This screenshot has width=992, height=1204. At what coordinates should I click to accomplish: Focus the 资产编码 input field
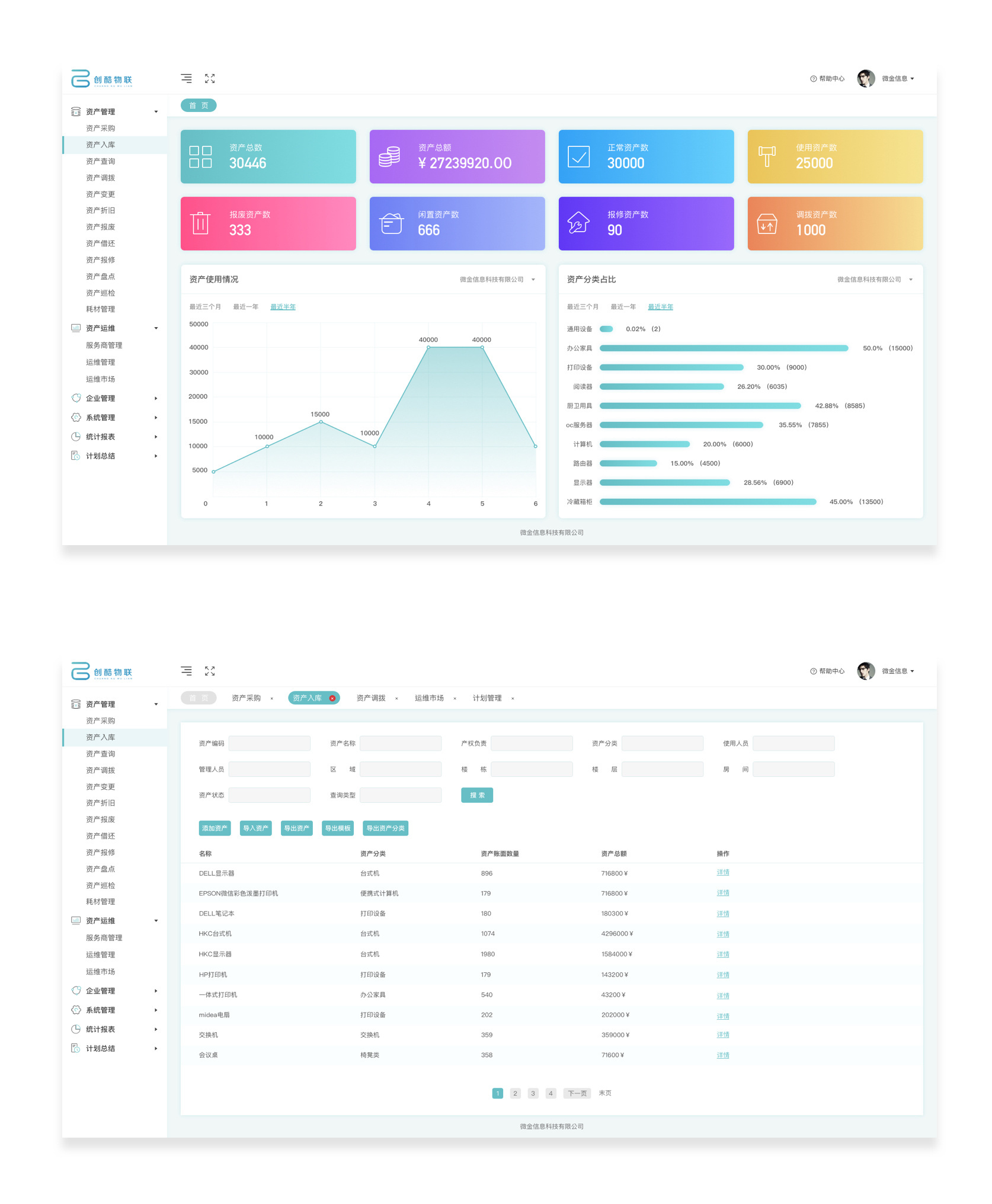click(269, 743)
